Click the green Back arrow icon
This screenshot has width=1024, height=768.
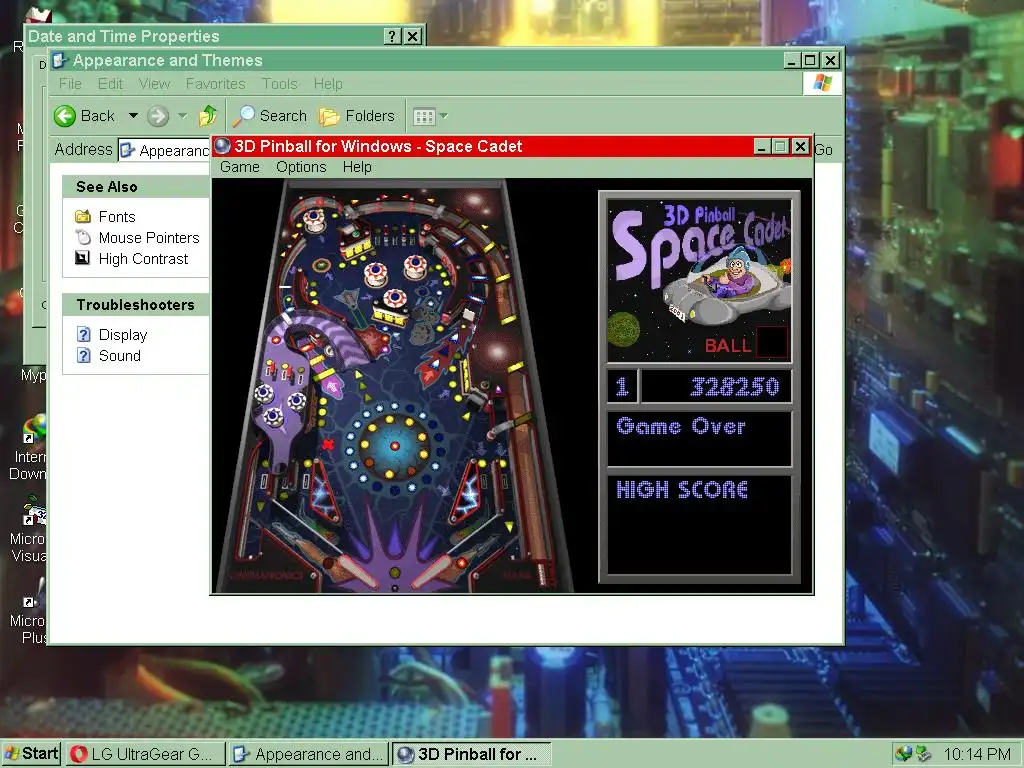tap(65, 116)
